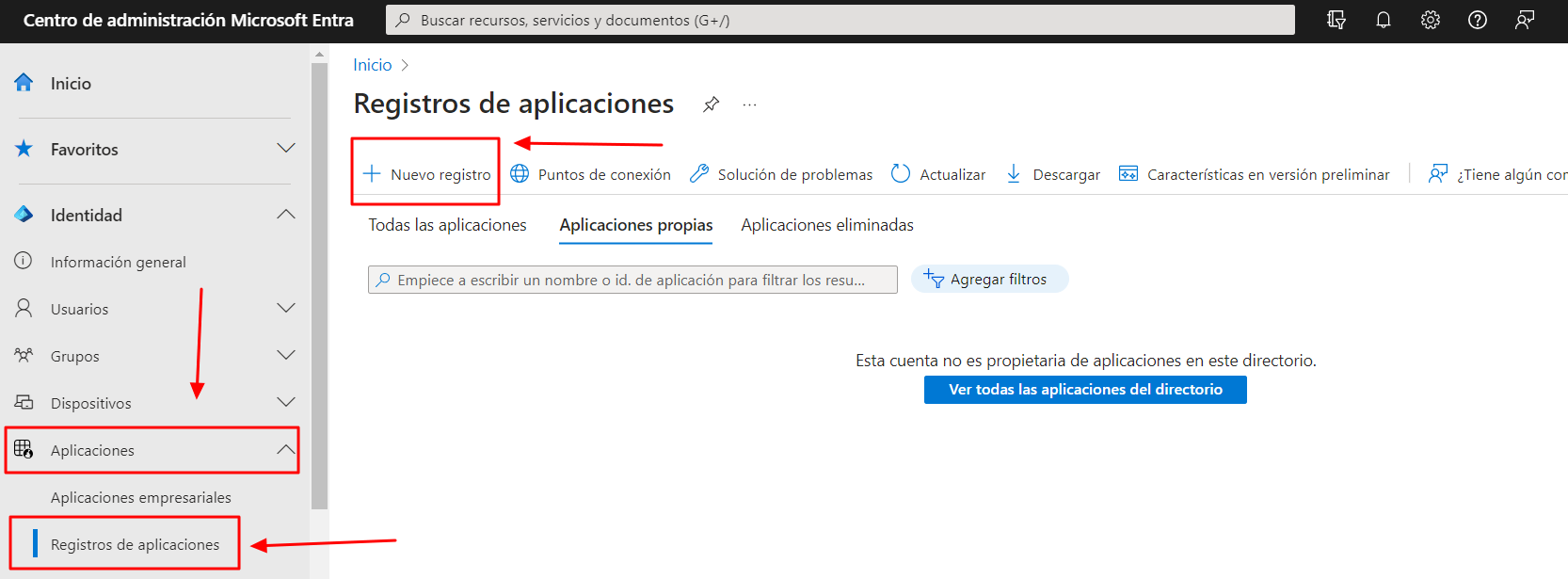Collapse the Identidad section
Image resolution: width=1568 pixels, height=579 pixels.
286,215
